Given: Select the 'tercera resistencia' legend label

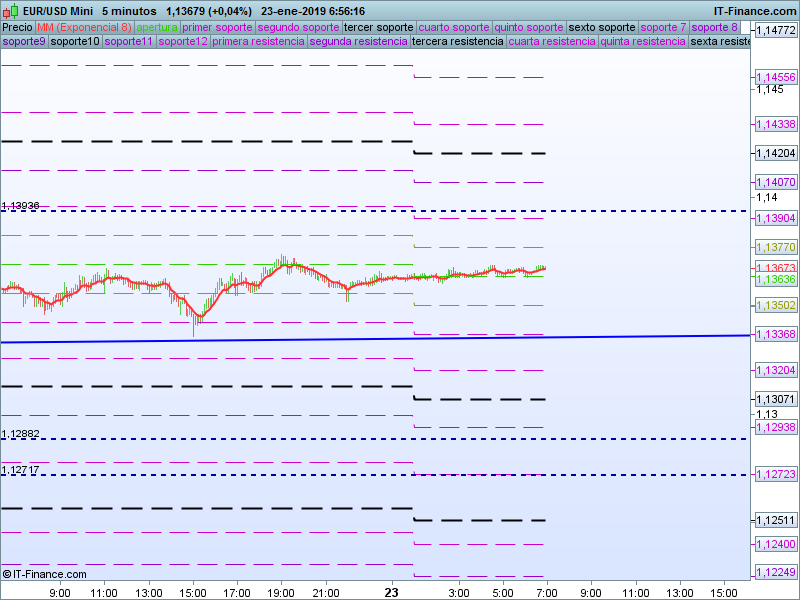Looking at the screenshot, I should (458, 42).
